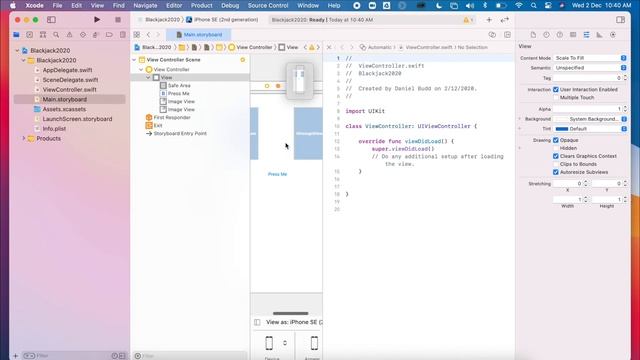Open the Product menu
The width and height of the screenshot is (640, 360).
pyautogui.click(x=202, y=5)
